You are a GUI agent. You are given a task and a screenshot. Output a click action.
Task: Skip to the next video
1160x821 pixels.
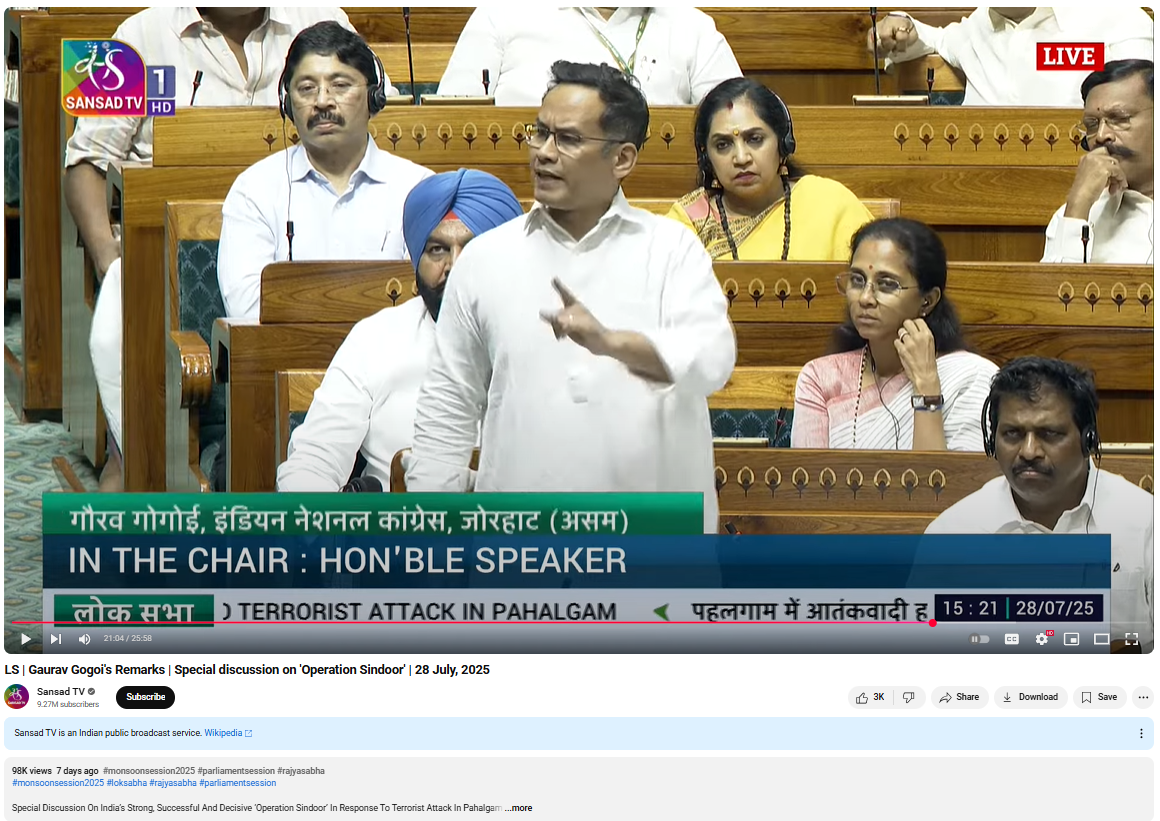click(55, 638)
